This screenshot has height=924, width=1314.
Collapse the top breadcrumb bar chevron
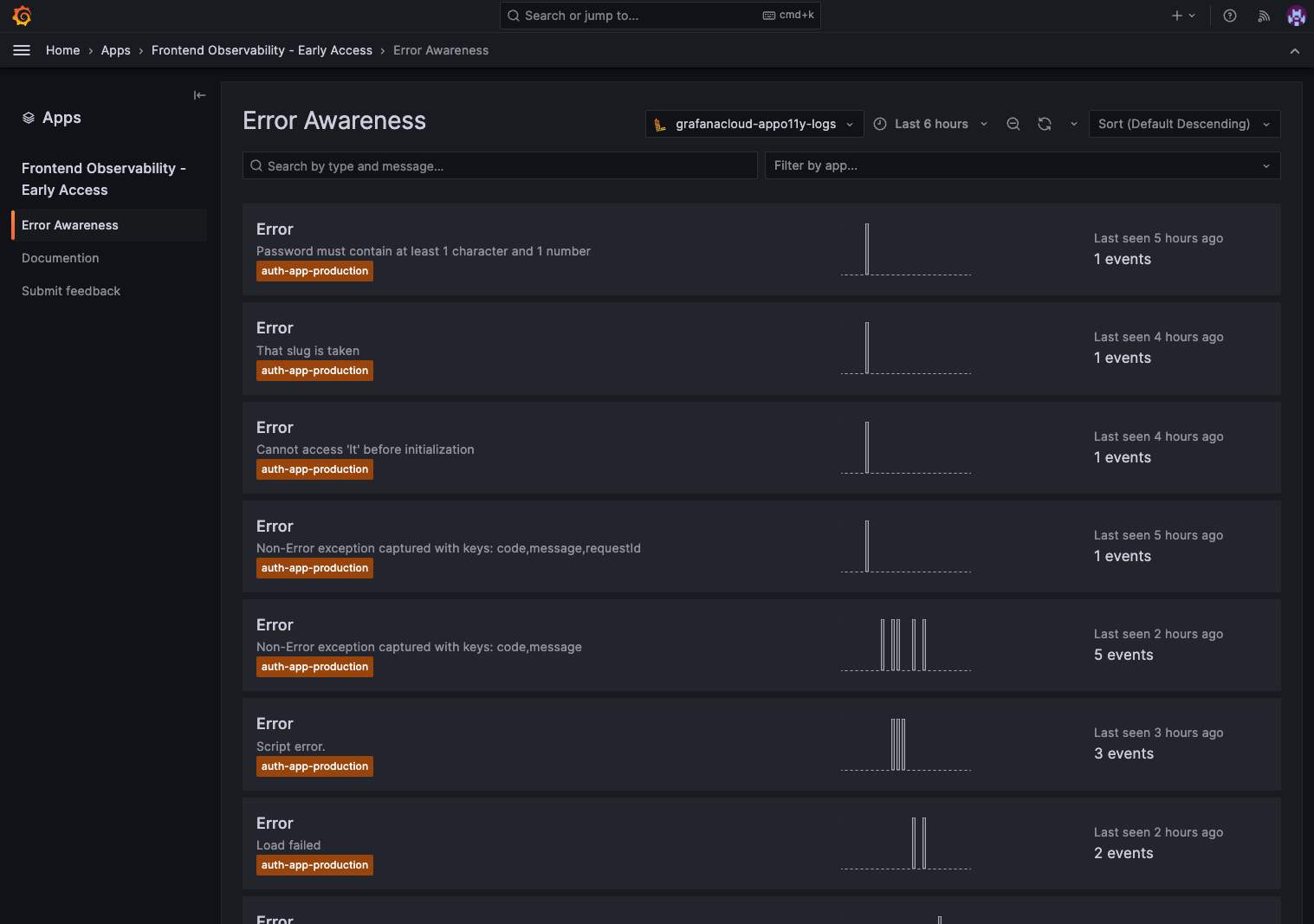point(1294,51)
